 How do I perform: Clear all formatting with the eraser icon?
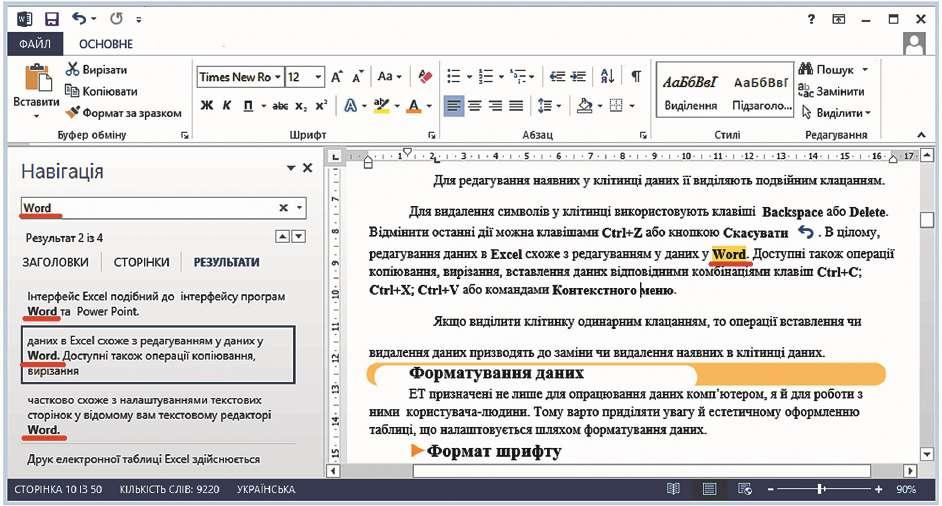pos(425,76)
